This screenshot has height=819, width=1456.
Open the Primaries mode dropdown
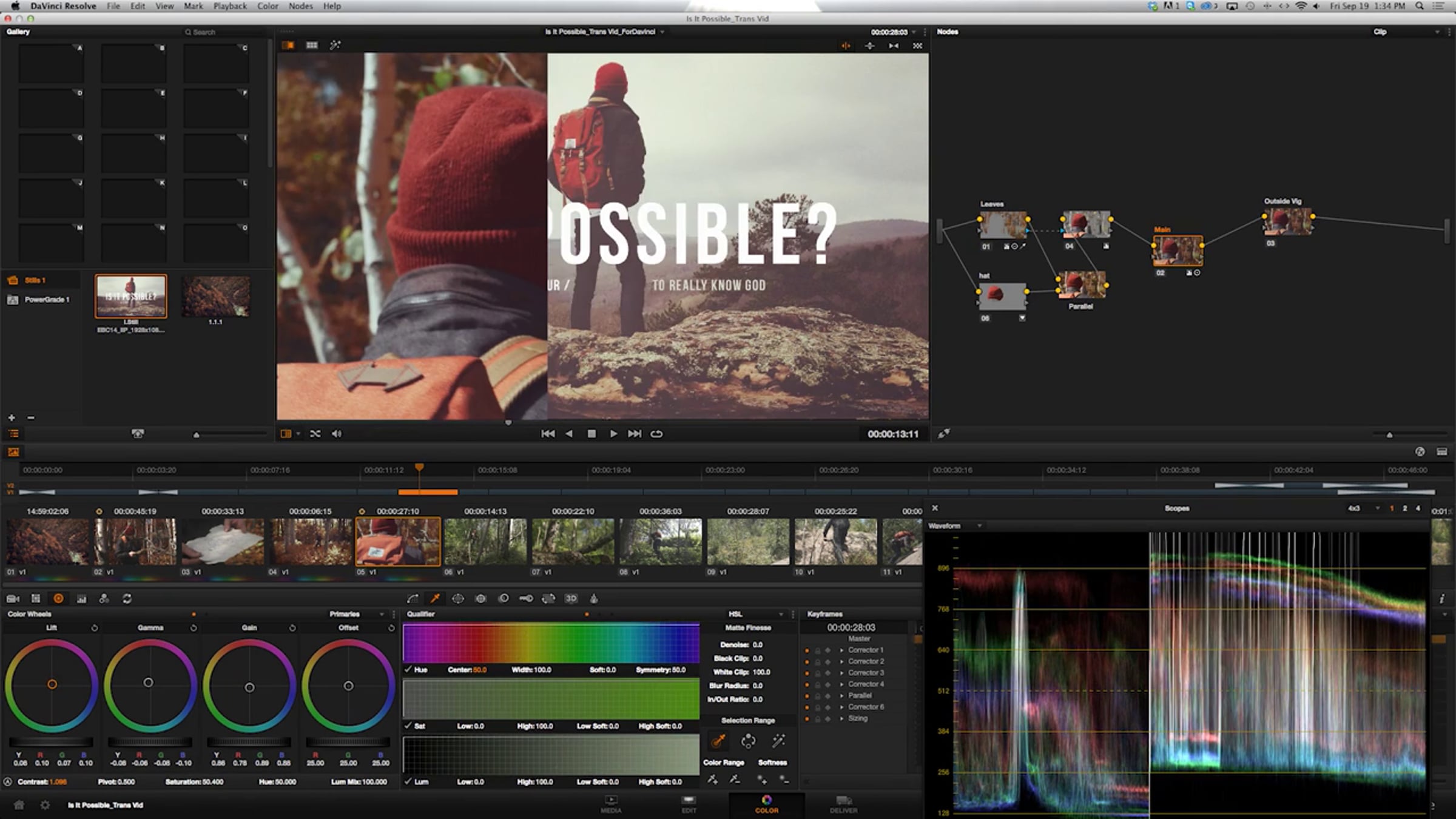pyautogui.click(x=357, y=614)
